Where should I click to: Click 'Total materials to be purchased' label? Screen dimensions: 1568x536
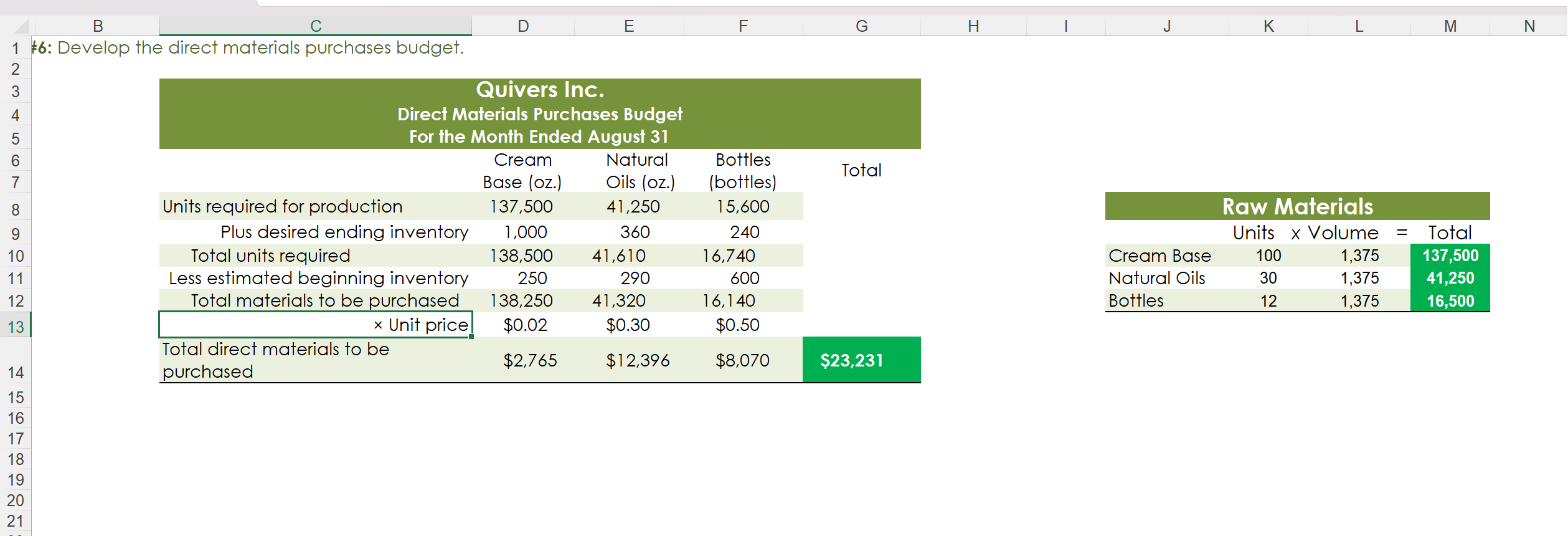pos(325,300)
